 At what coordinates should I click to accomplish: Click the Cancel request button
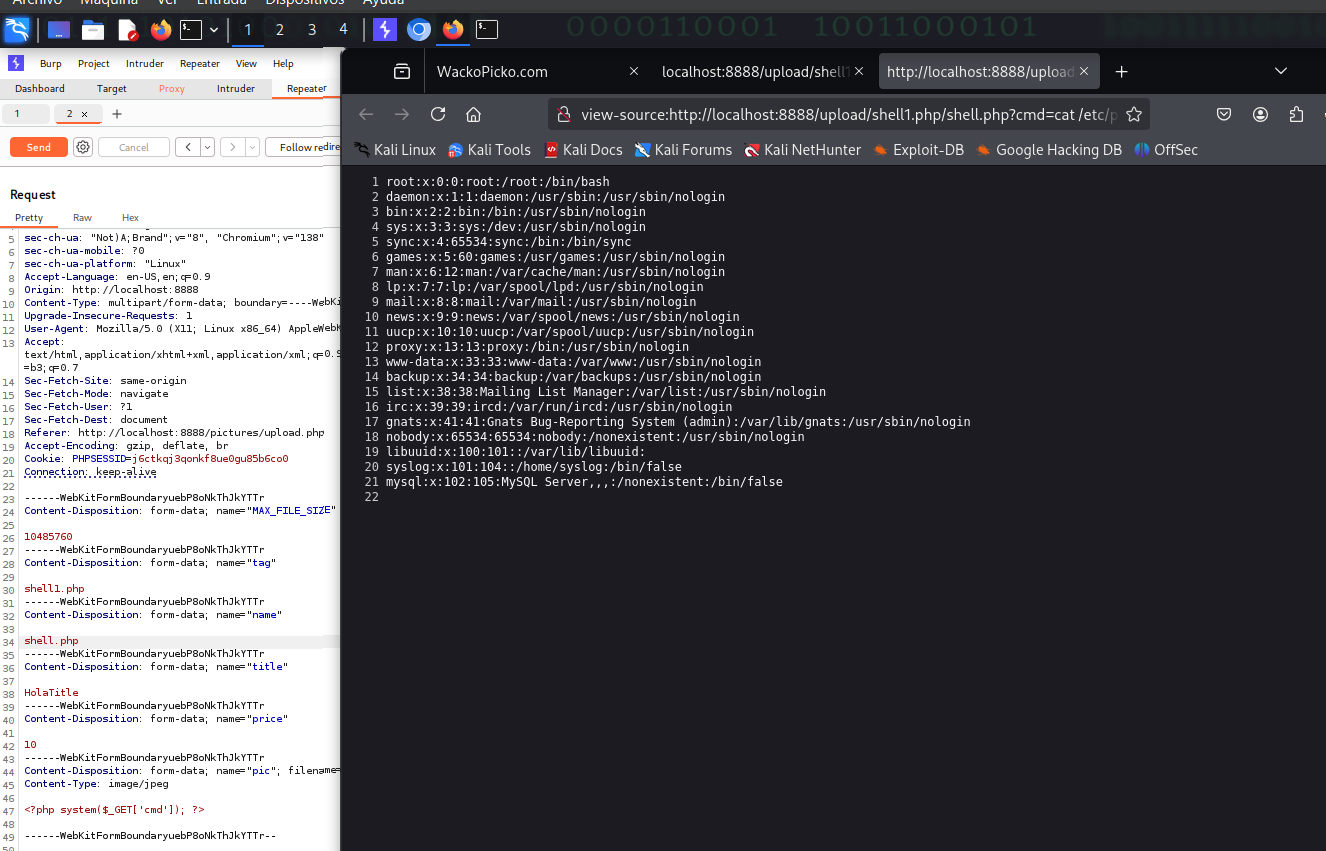point(134,147)
